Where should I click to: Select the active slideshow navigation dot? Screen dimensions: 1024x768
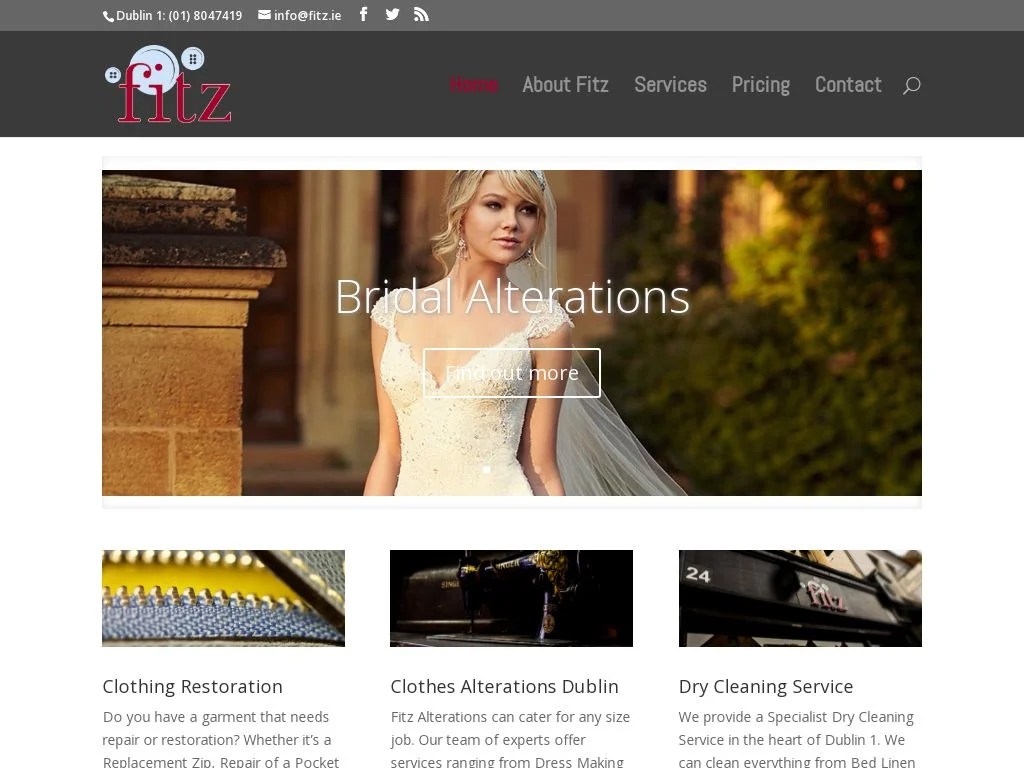coord(487,469)
